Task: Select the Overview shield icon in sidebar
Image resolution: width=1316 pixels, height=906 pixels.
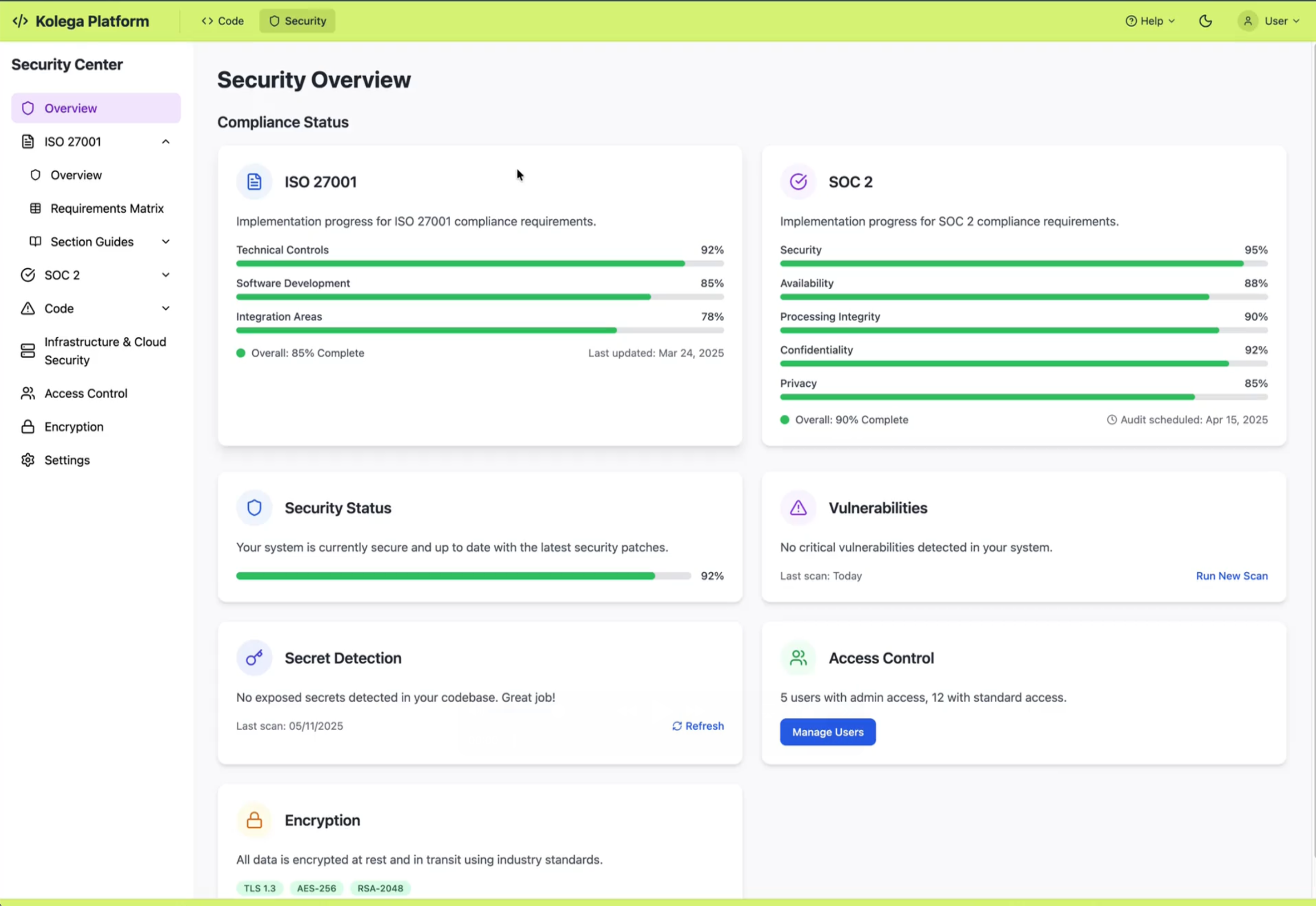Action: (x=28, y=108)
